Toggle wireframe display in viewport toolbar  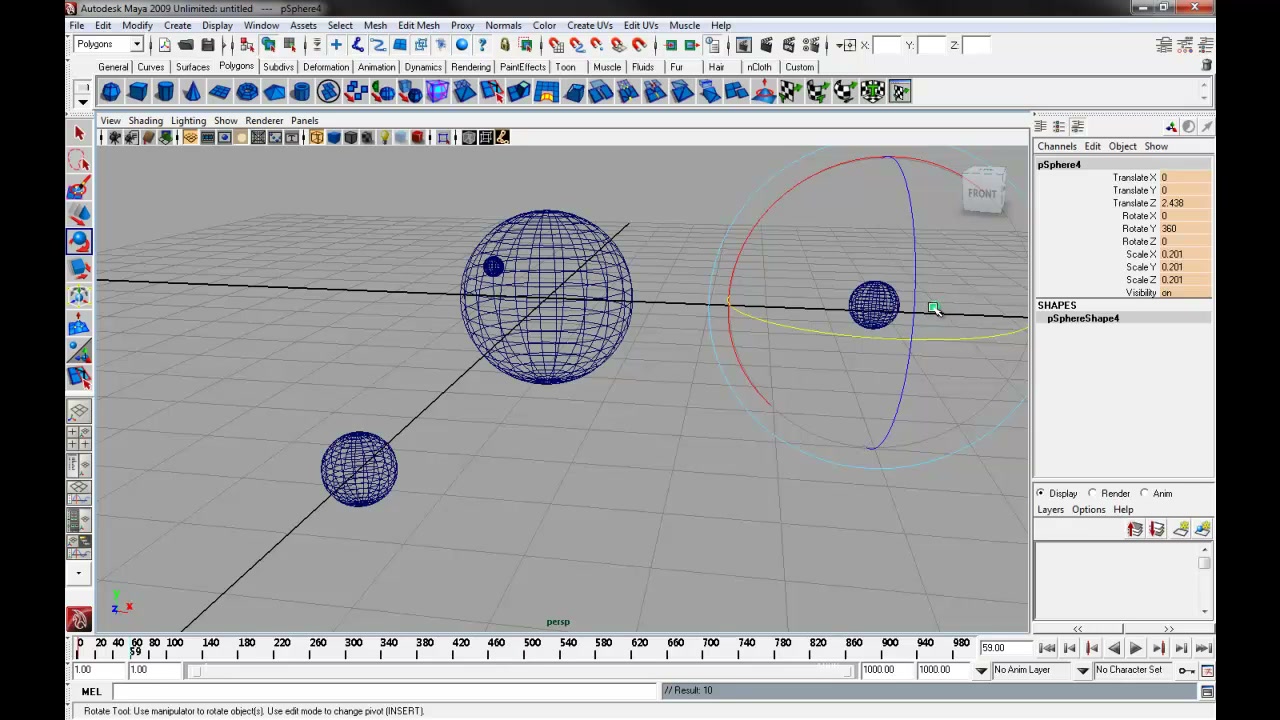pos(317,137)
